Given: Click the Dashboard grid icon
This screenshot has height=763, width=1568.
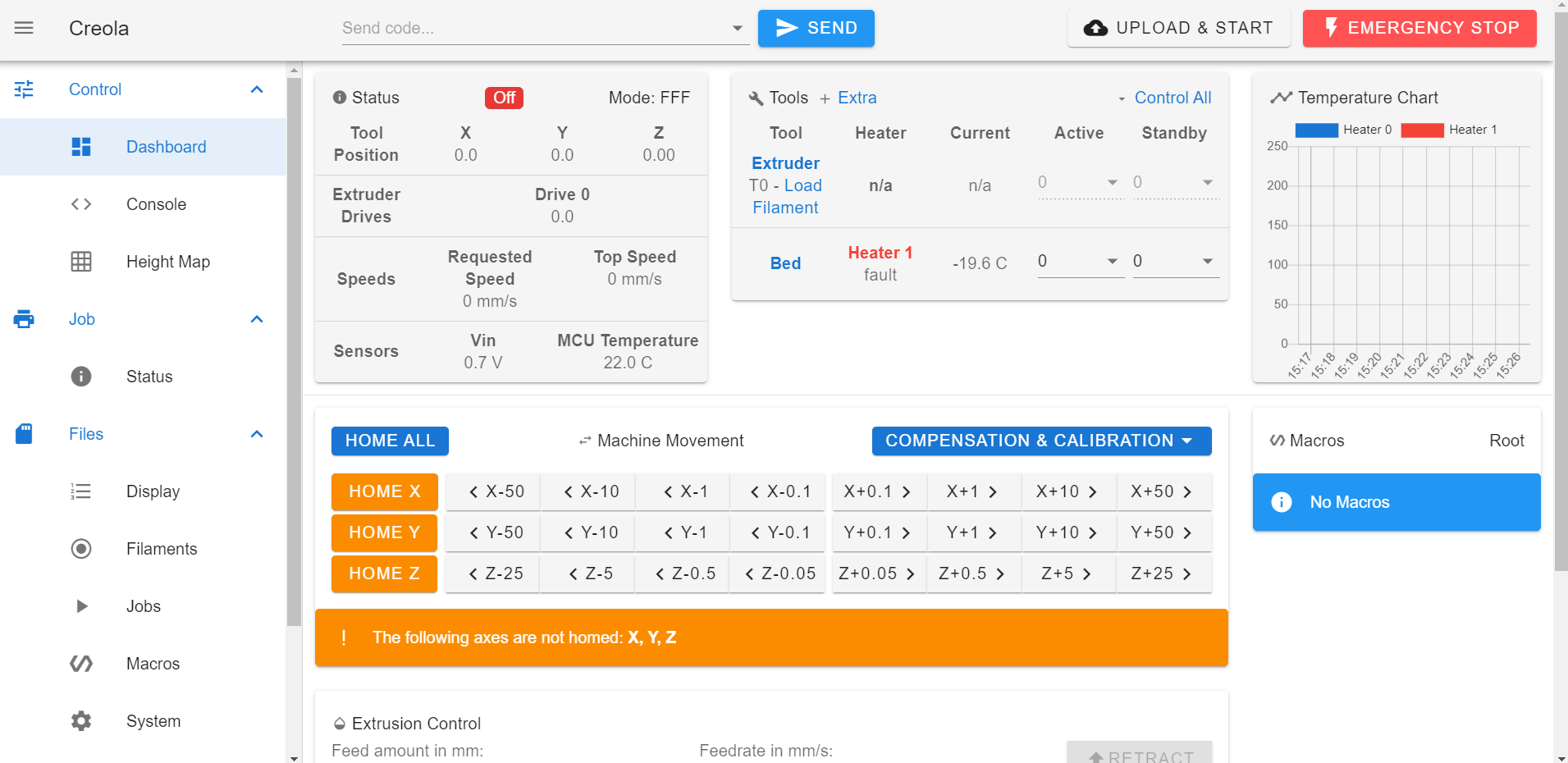Looking at the screenshot, I should [81, 147].
